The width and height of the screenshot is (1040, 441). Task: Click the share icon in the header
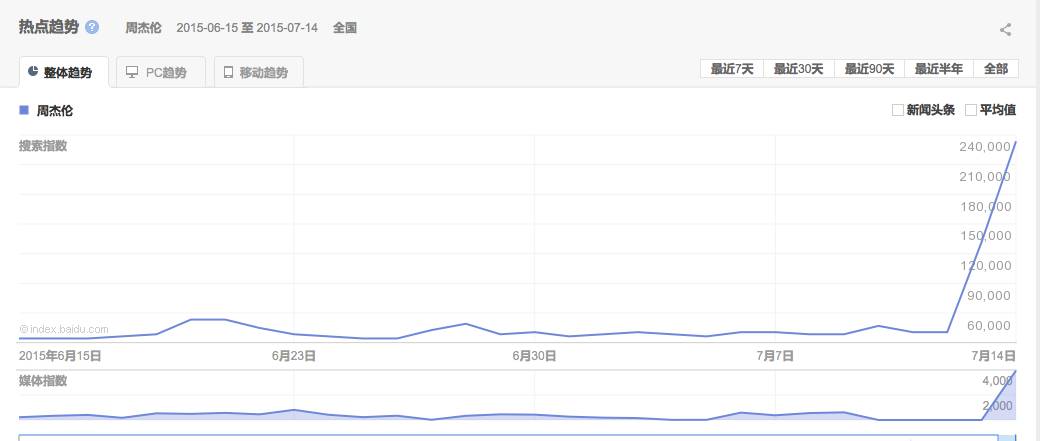1006,29
